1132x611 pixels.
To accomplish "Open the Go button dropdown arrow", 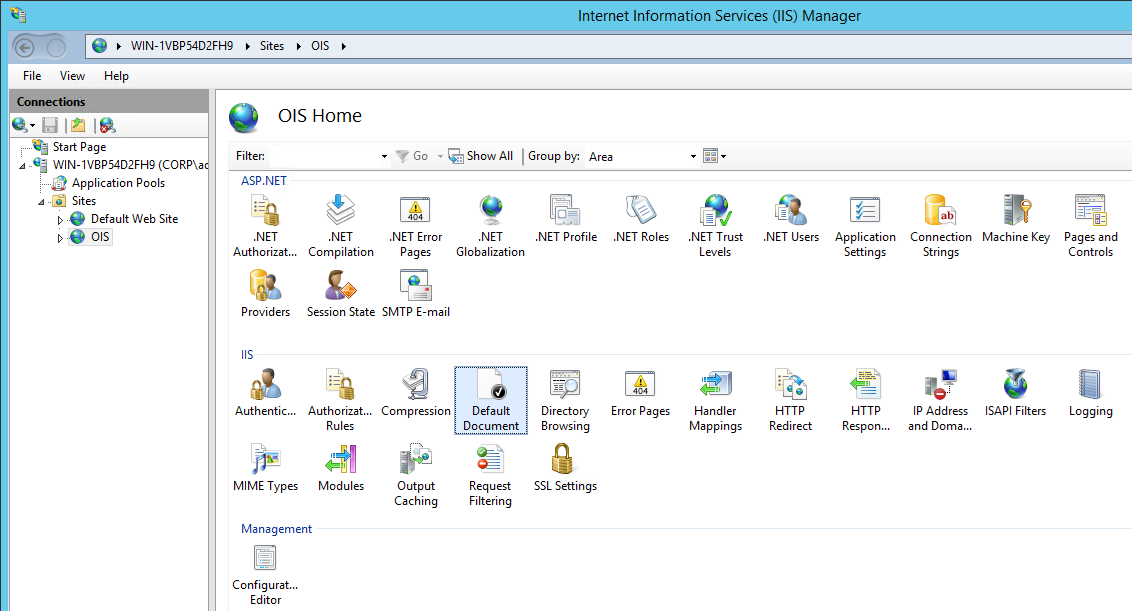I will point(440,156).
